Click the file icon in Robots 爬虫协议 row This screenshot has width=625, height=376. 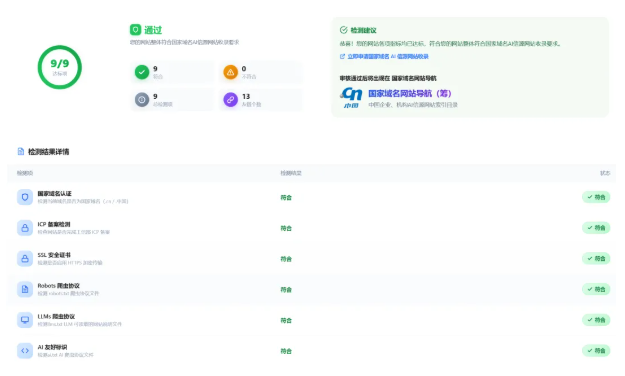[25, 289]
